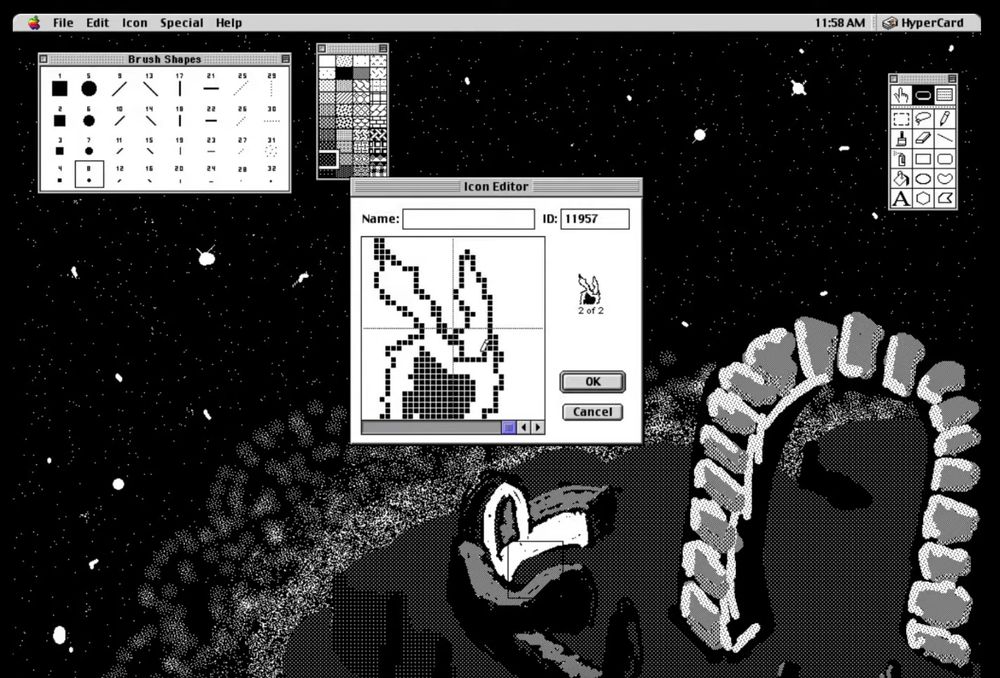Open the Special menu
Viewport: 1000px width, 678px height.
click(181, 22)
